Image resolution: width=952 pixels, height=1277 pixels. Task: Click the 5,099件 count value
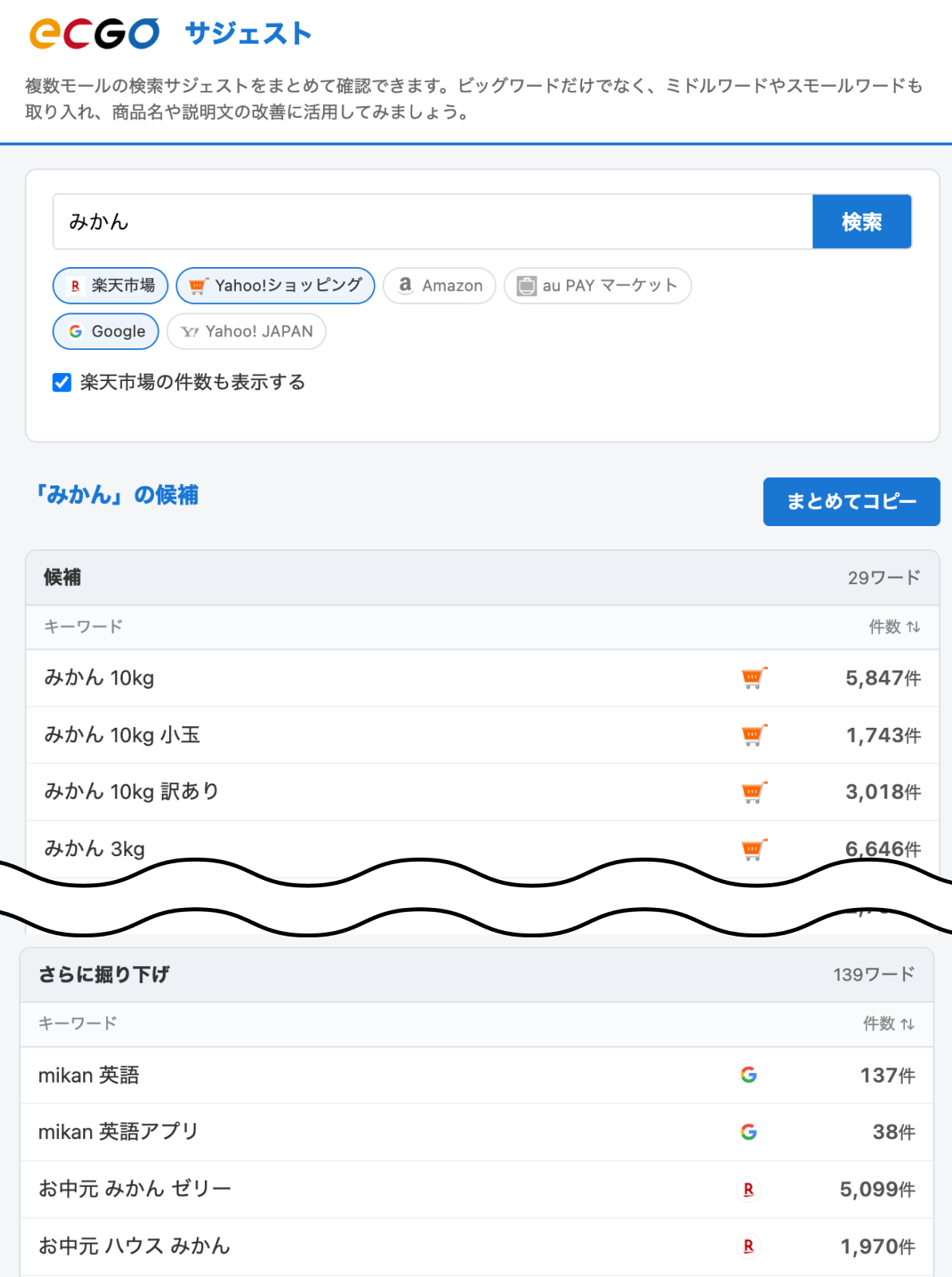877,1189
